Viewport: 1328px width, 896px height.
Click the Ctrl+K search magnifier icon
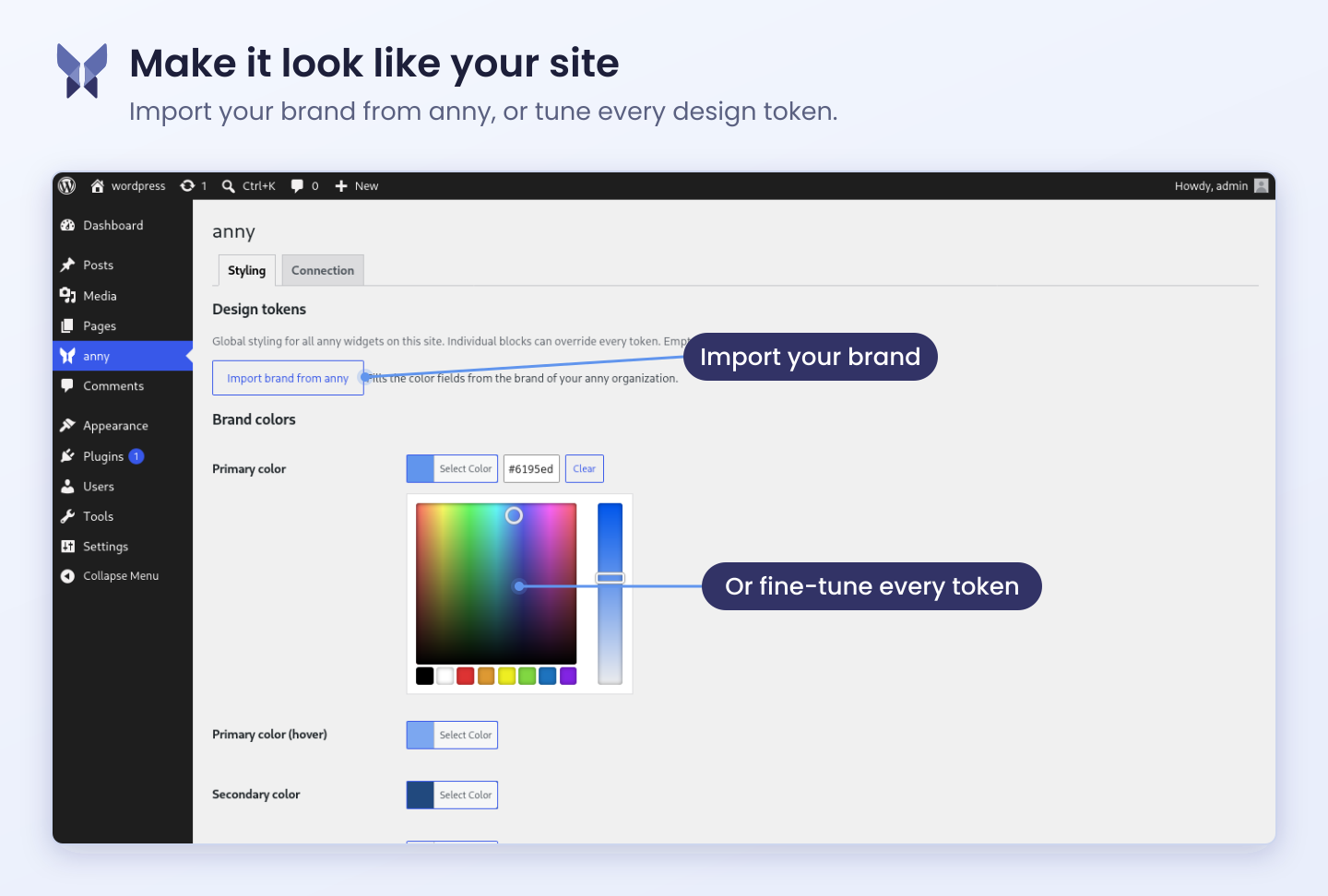228,185
